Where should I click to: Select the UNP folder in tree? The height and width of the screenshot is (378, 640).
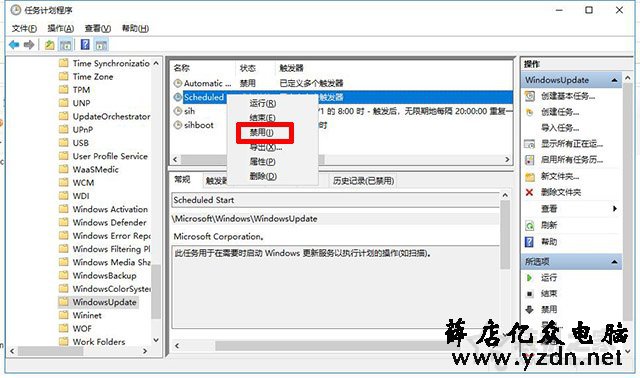coord(75,103)
